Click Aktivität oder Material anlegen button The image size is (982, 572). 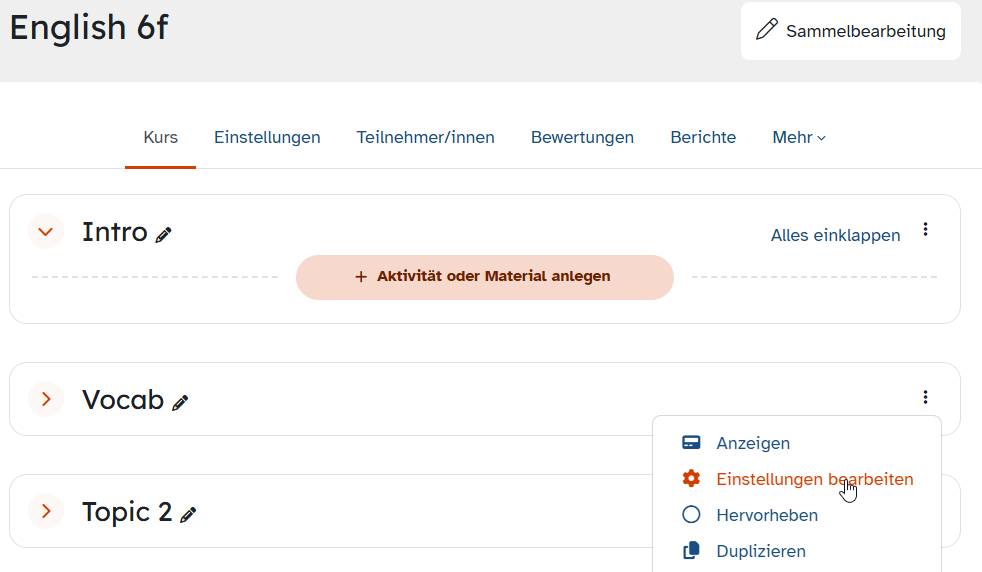[x=485, y=277]
